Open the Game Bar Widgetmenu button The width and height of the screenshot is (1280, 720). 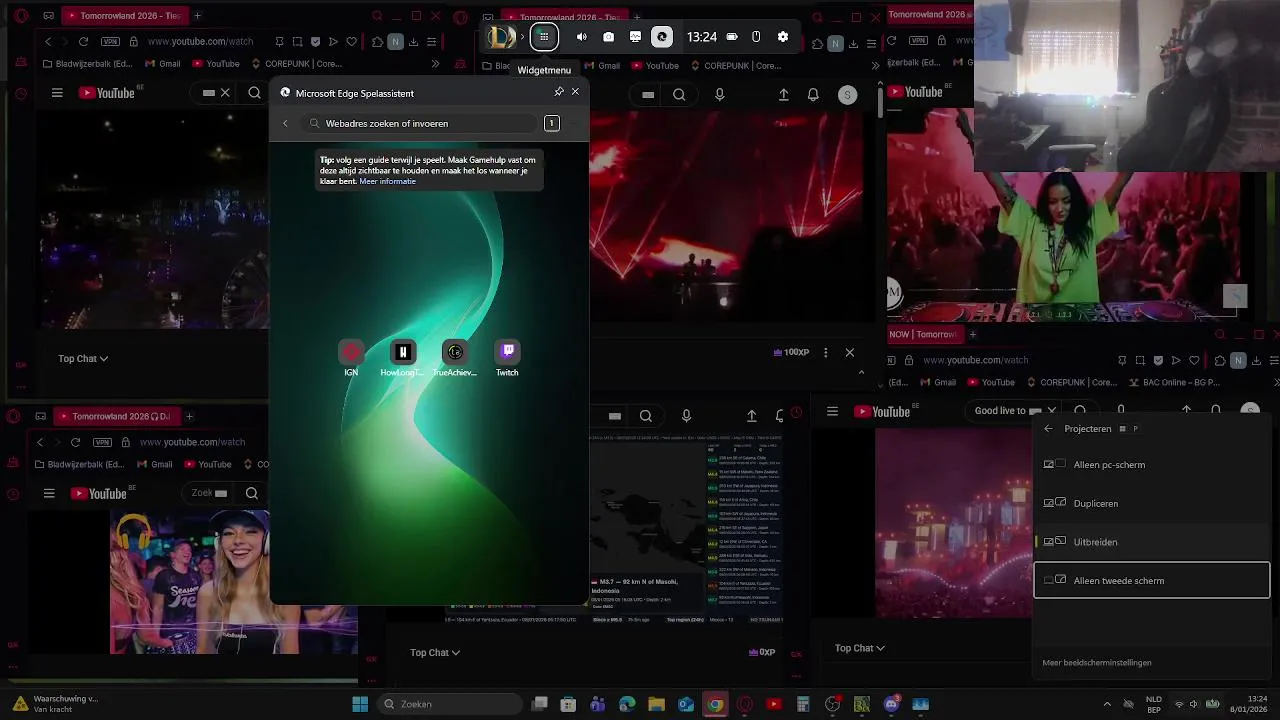coord(544,37)
